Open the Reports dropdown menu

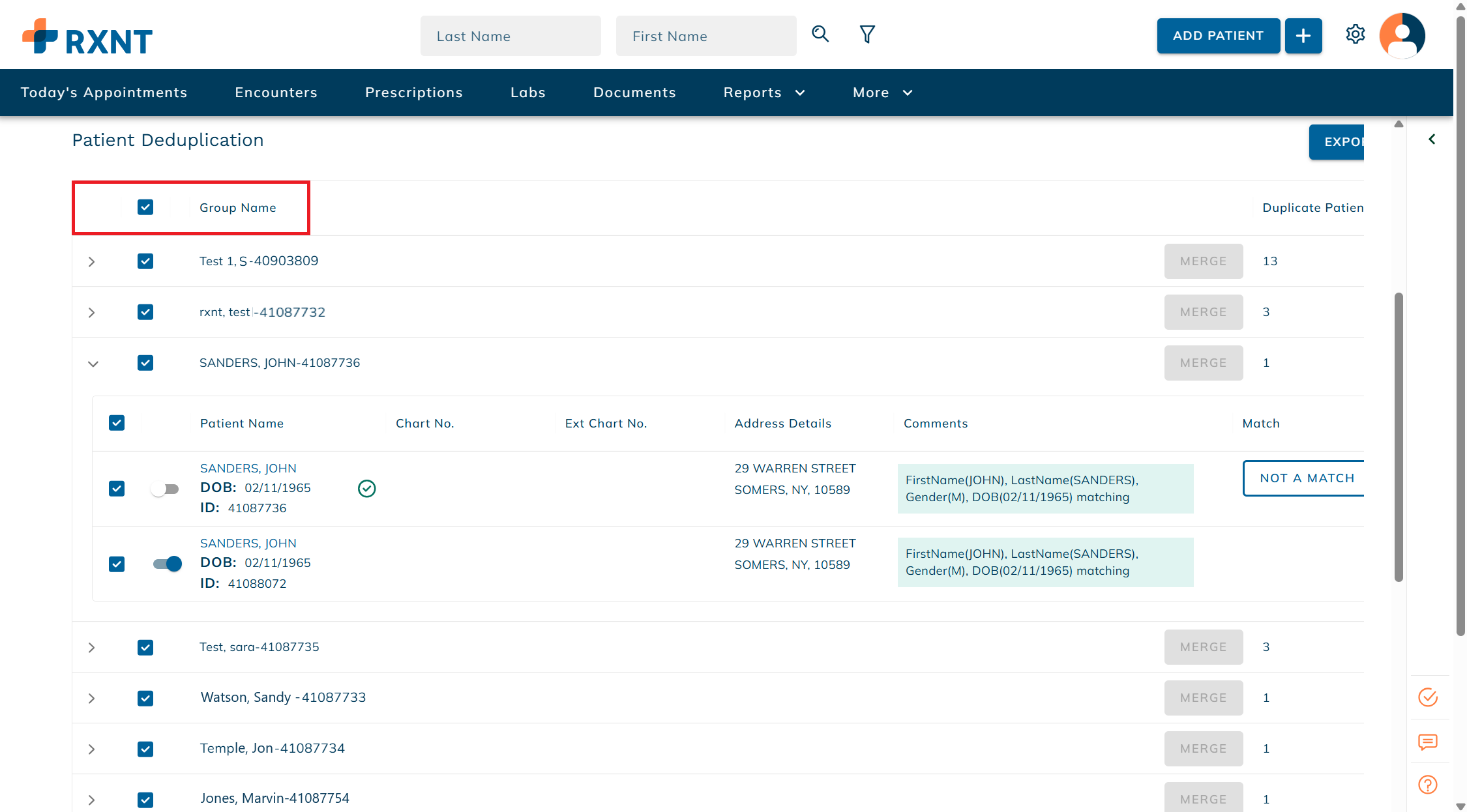(x=764, y=93)
